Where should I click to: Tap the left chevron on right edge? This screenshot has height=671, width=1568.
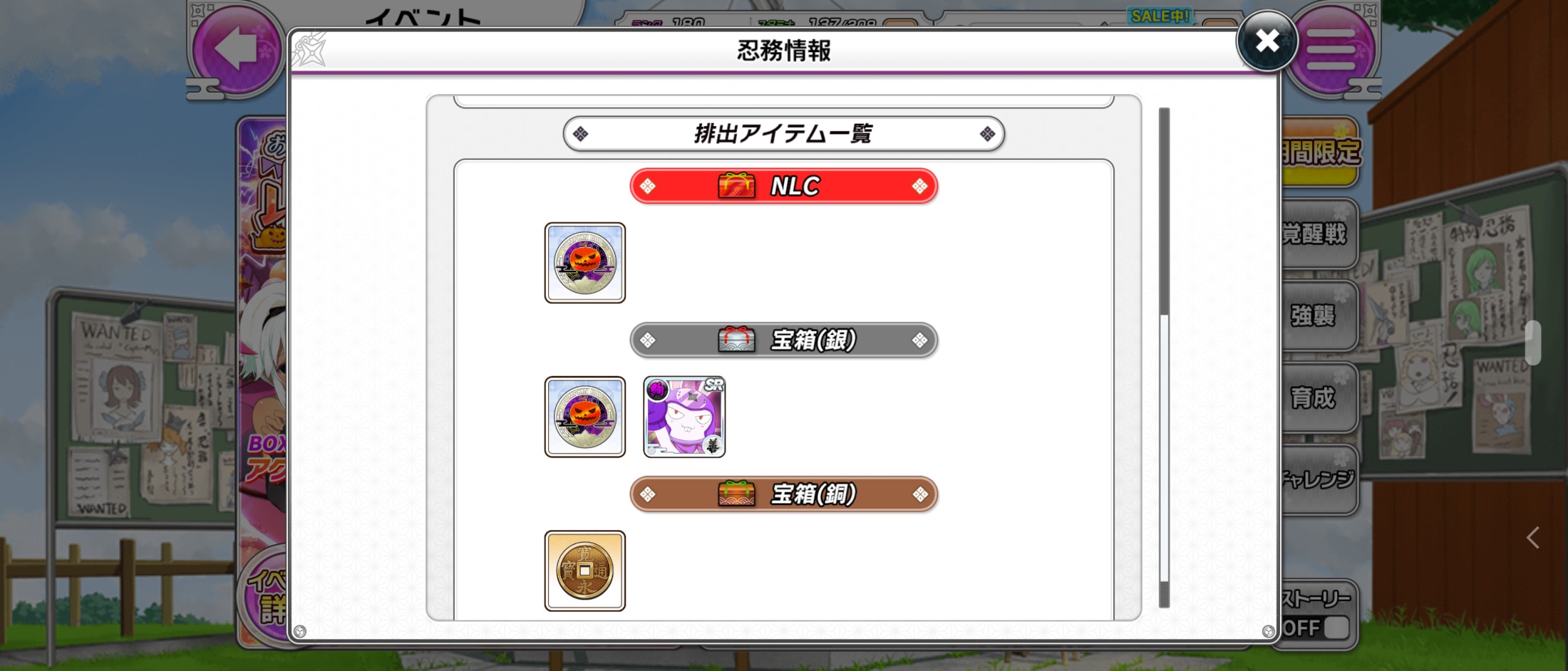1533,538
